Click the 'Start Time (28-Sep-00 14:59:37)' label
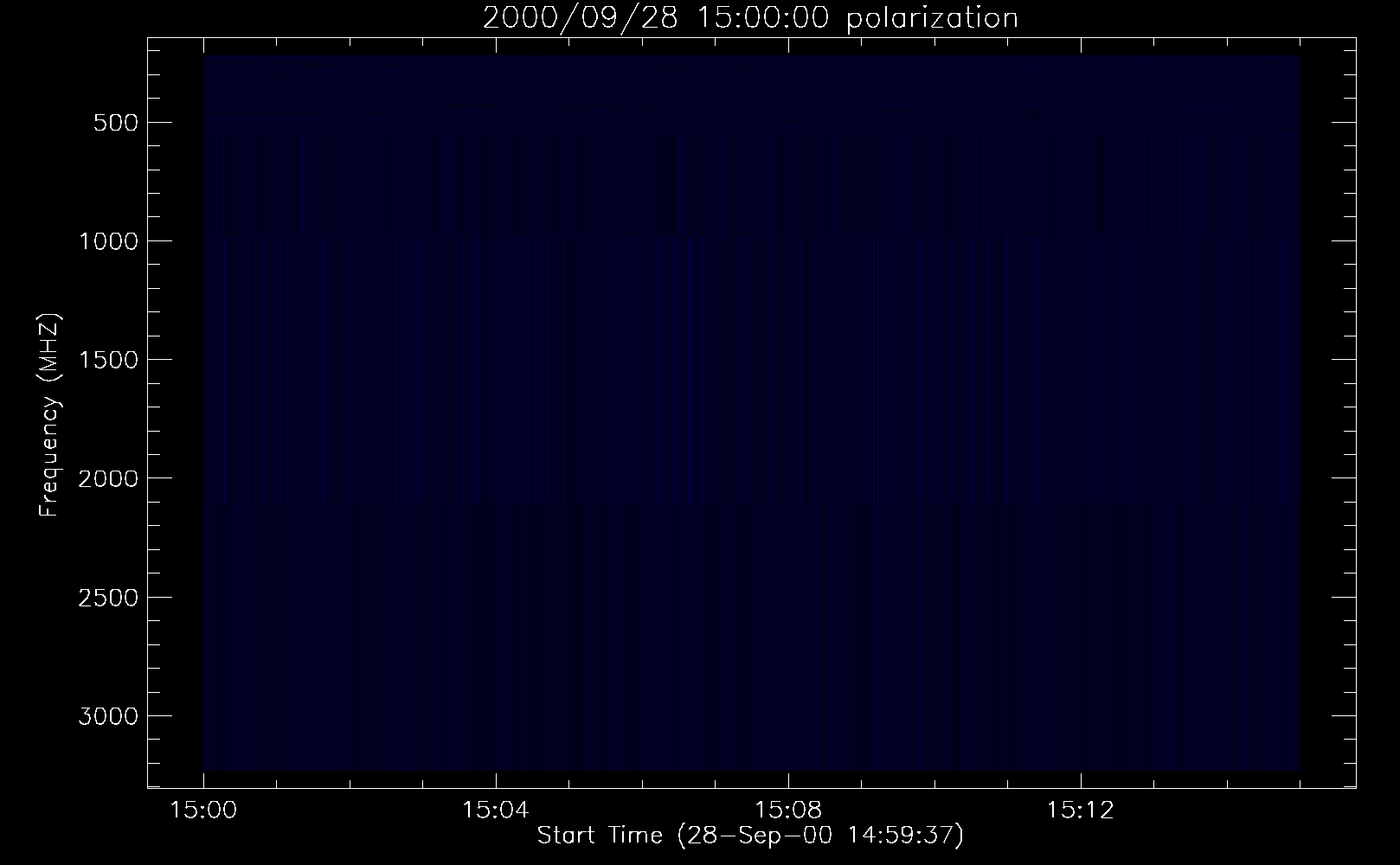The height and width of the screenshot is (865, 1400). click(x=750, y=836)
